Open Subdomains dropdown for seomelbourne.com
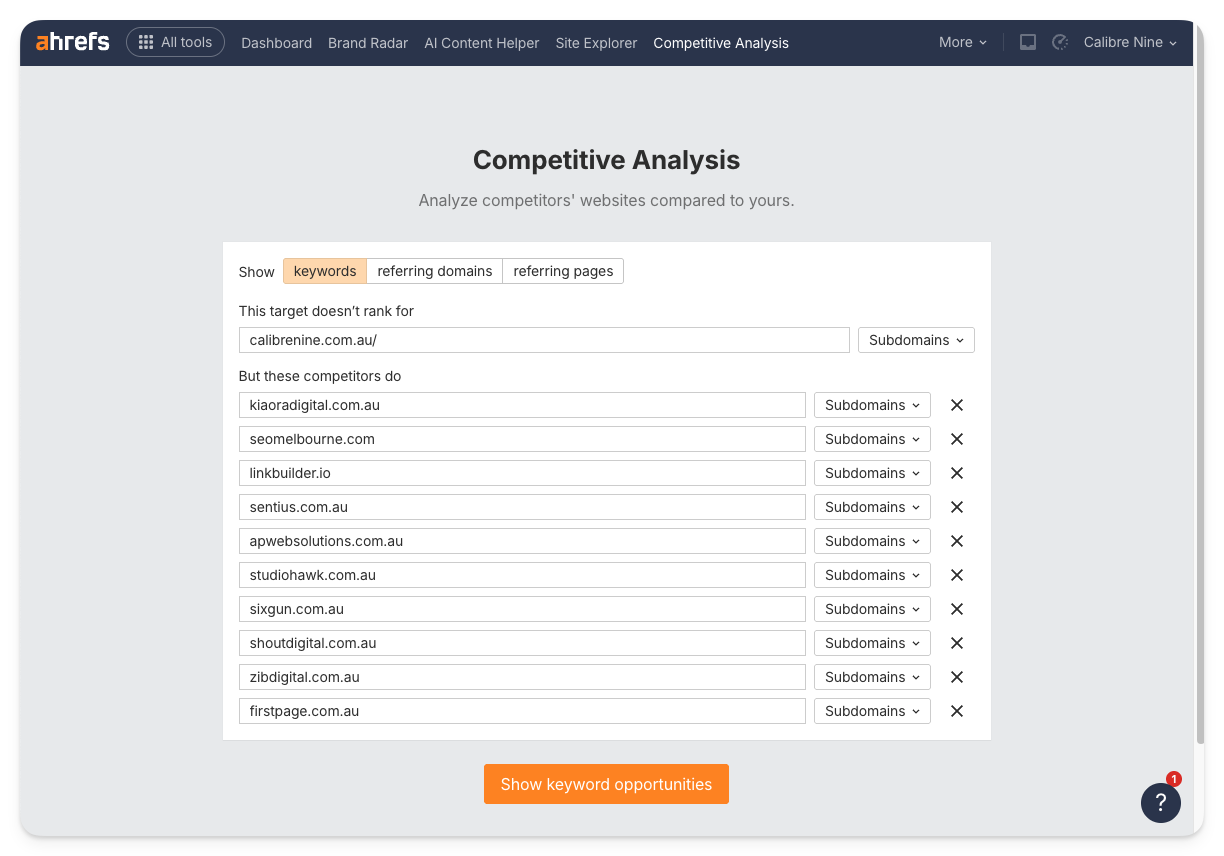 (871, 439)
